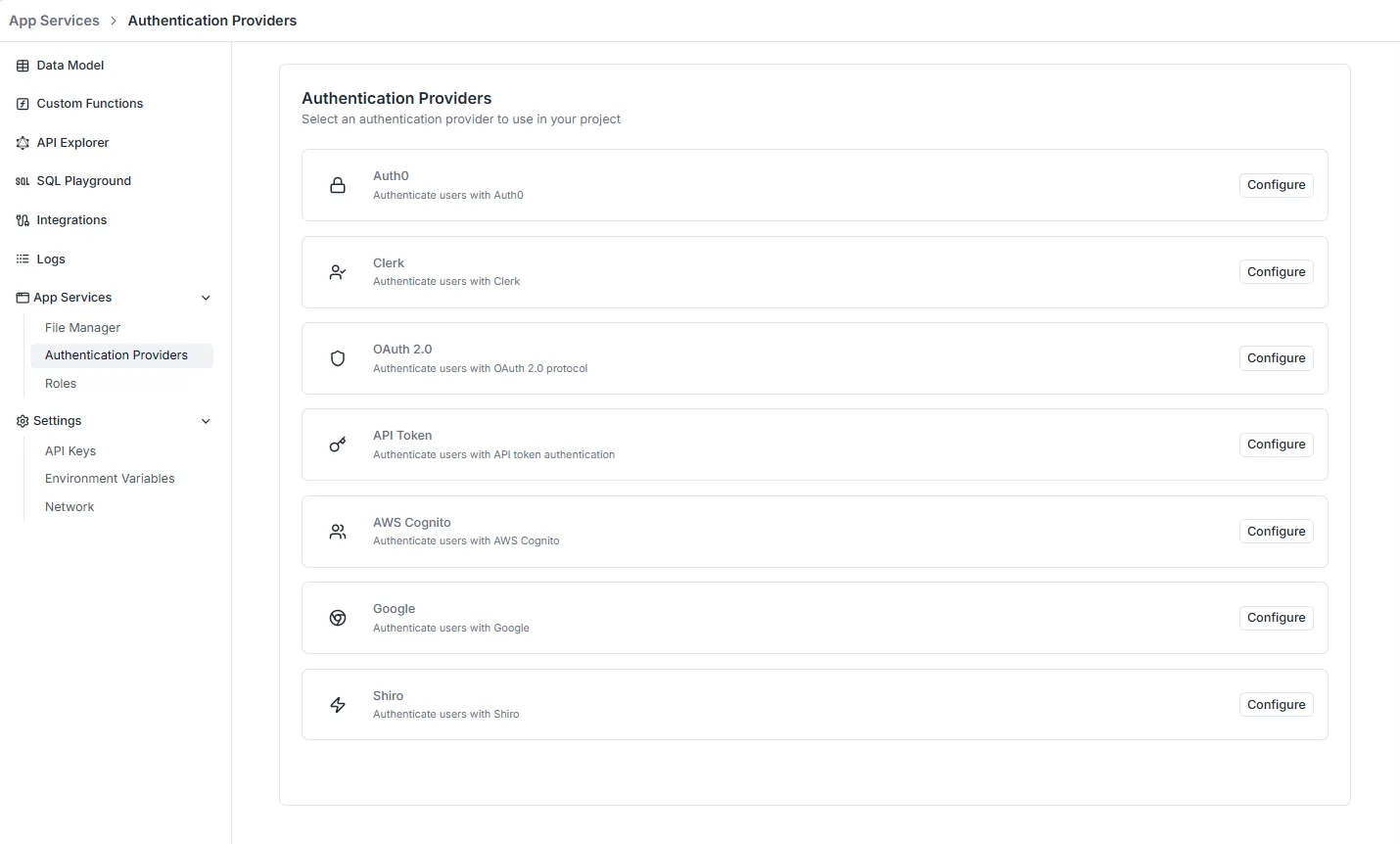Open Environment Variables settings
Viewport: 1400px width, 844px height.
coord(110,479)
